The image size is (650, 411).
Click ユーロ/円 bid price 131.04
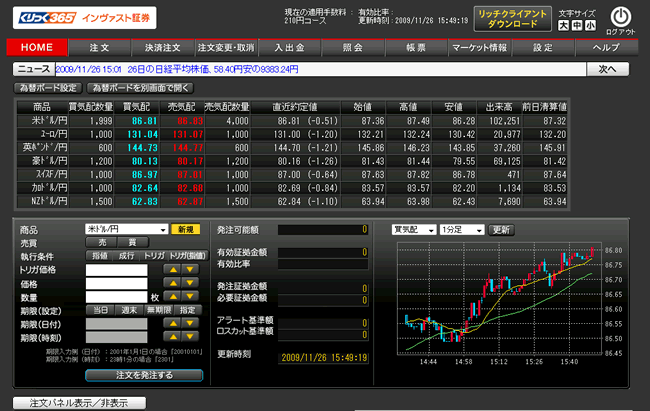tap(143, 134)
